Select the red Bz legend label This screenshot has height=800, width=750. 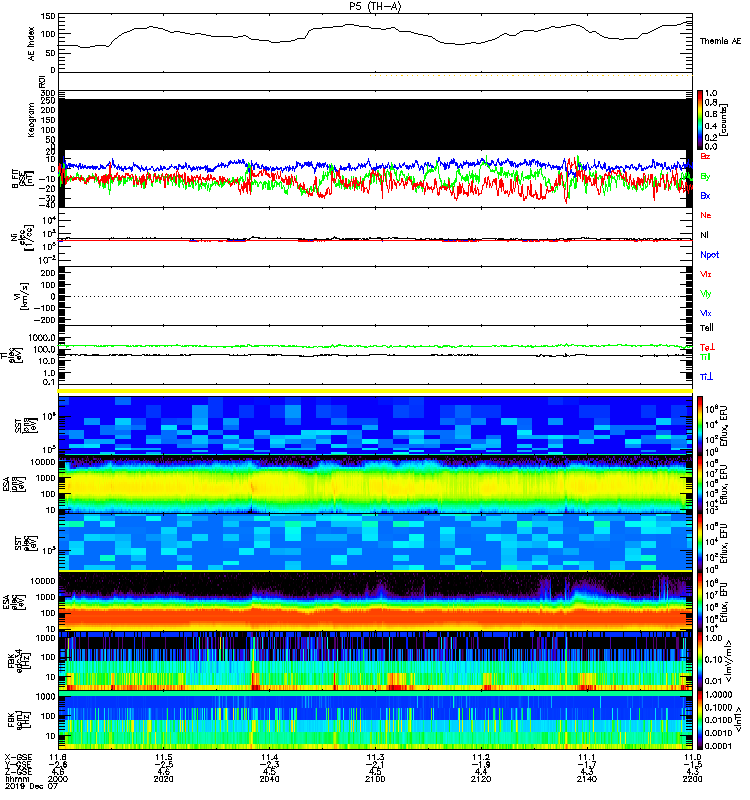pos(705,157)
